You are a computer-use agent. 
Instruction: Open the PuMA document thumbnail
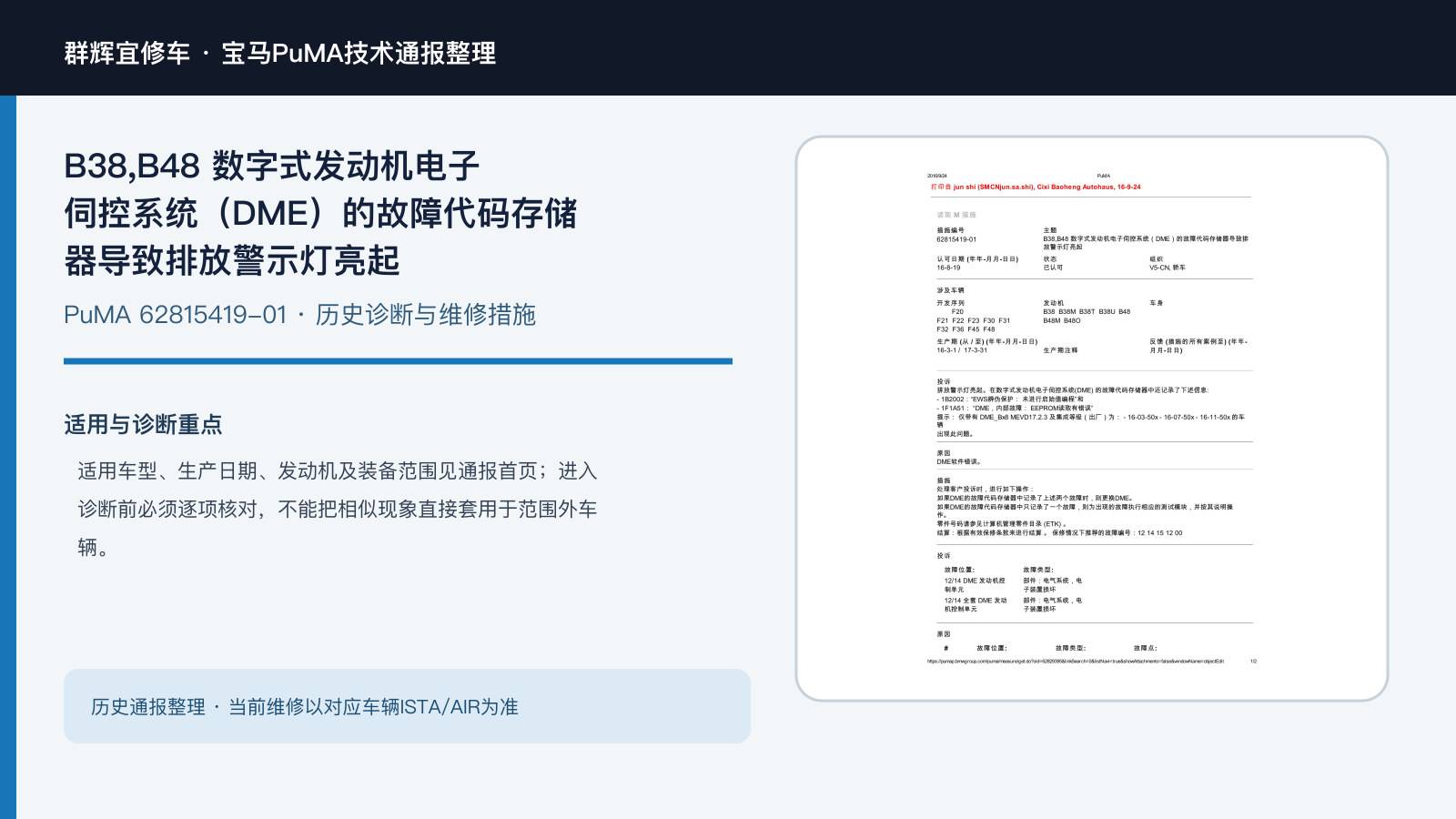pyautogui.click(x=1091, y=419)
